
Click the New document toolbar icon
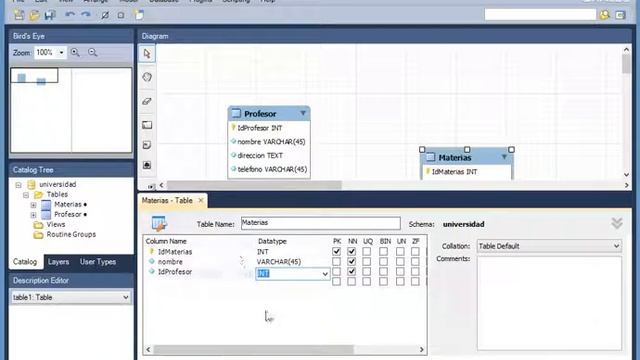click(x=19, y=15)
